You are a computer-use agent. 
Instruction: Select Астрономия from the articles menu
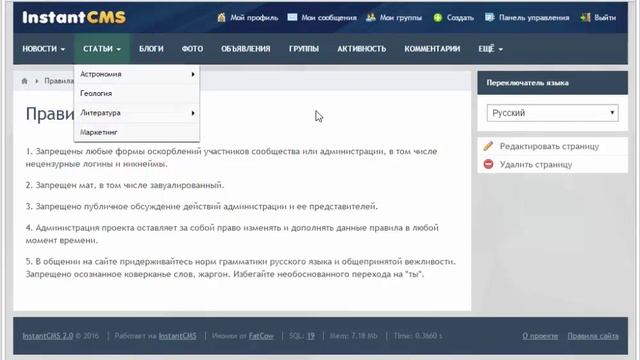[137, 74]
